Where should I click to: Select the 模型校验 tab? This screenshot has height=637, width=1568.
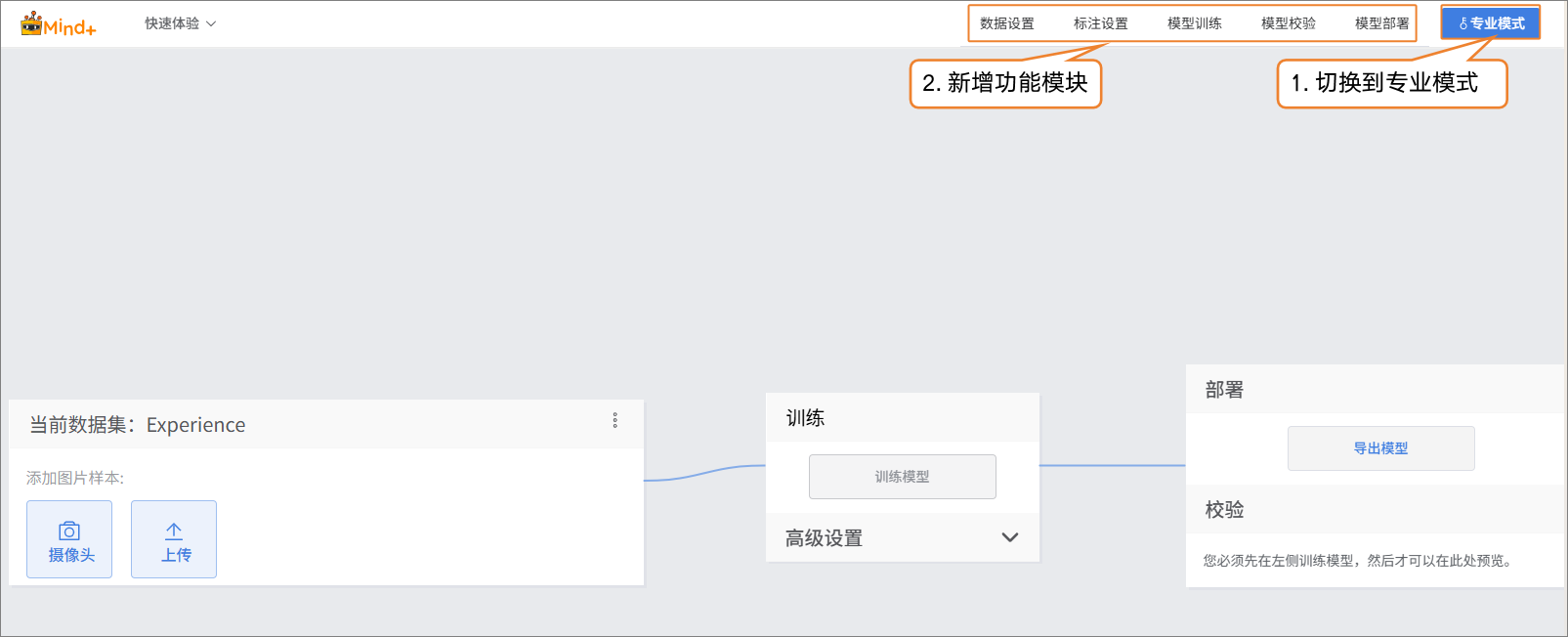pyautogui.click(x=1288, y=23)
